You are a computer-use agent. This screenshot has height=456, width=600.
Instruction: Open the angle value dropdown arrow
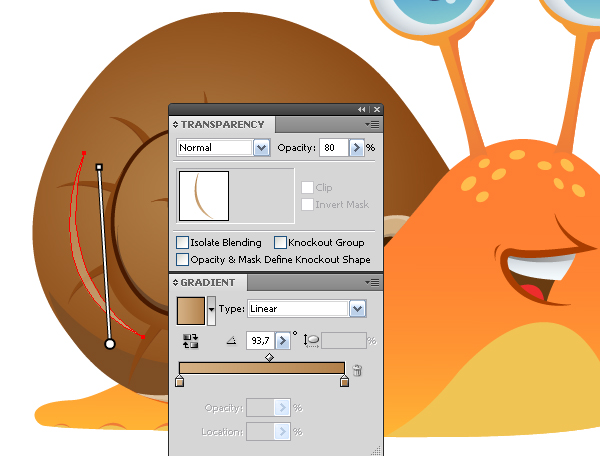(283, 340)
